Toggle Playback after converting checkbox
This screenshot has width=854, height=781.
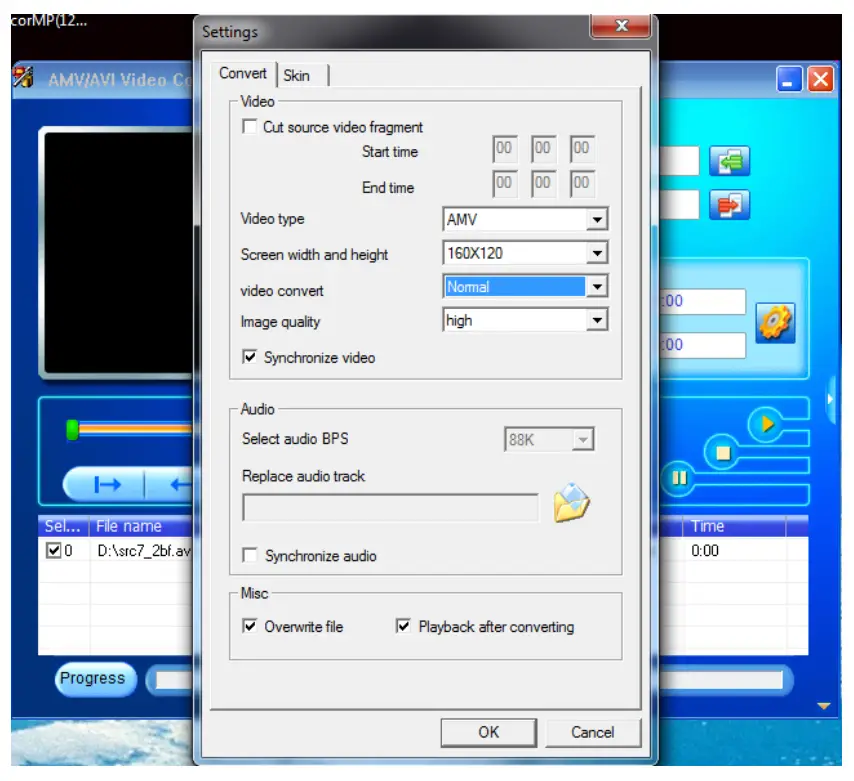403,626
